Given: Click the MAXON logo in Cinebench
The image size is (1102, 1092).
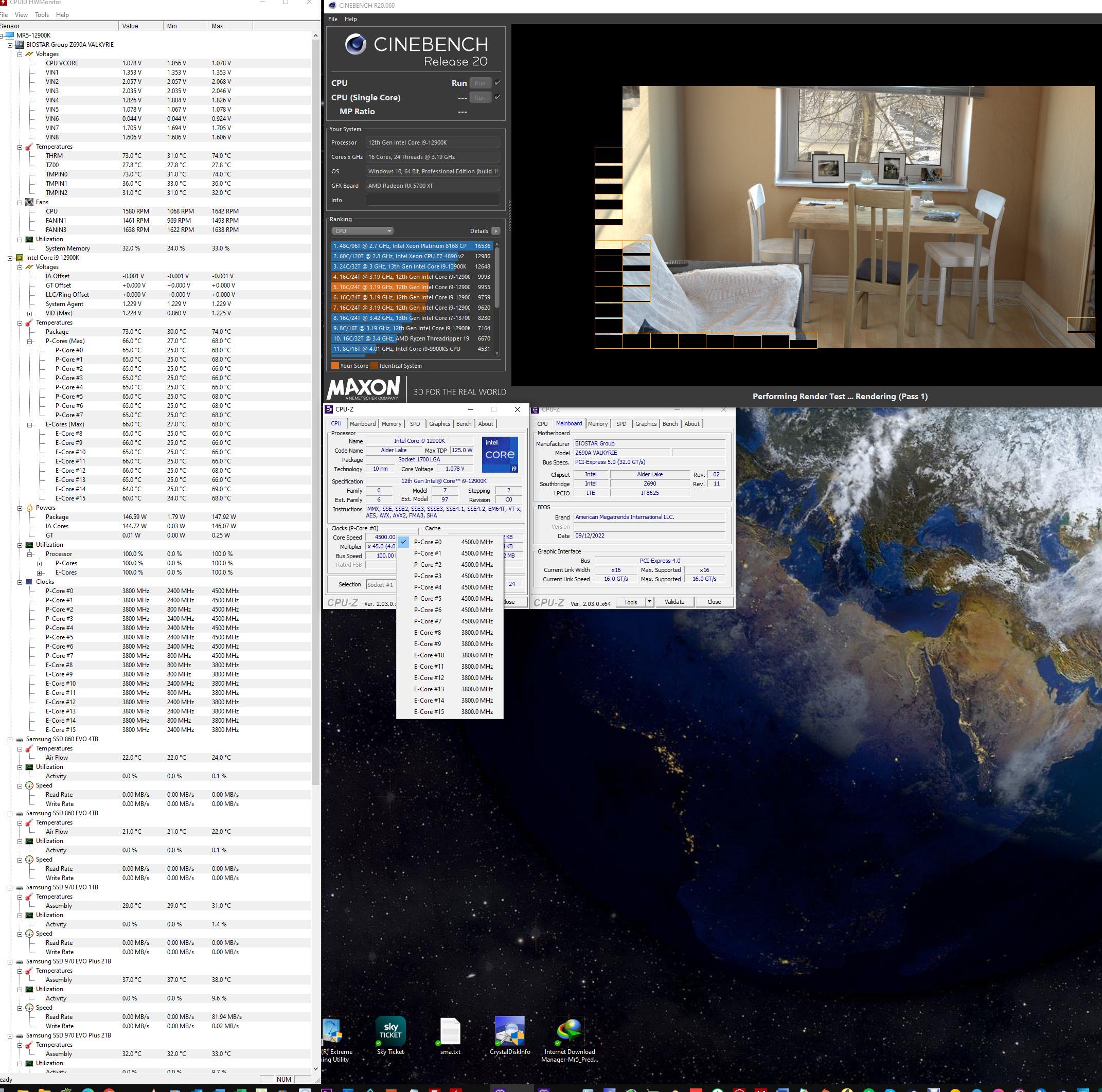Looking at the screenshot, I should click(x=364, y=388).
